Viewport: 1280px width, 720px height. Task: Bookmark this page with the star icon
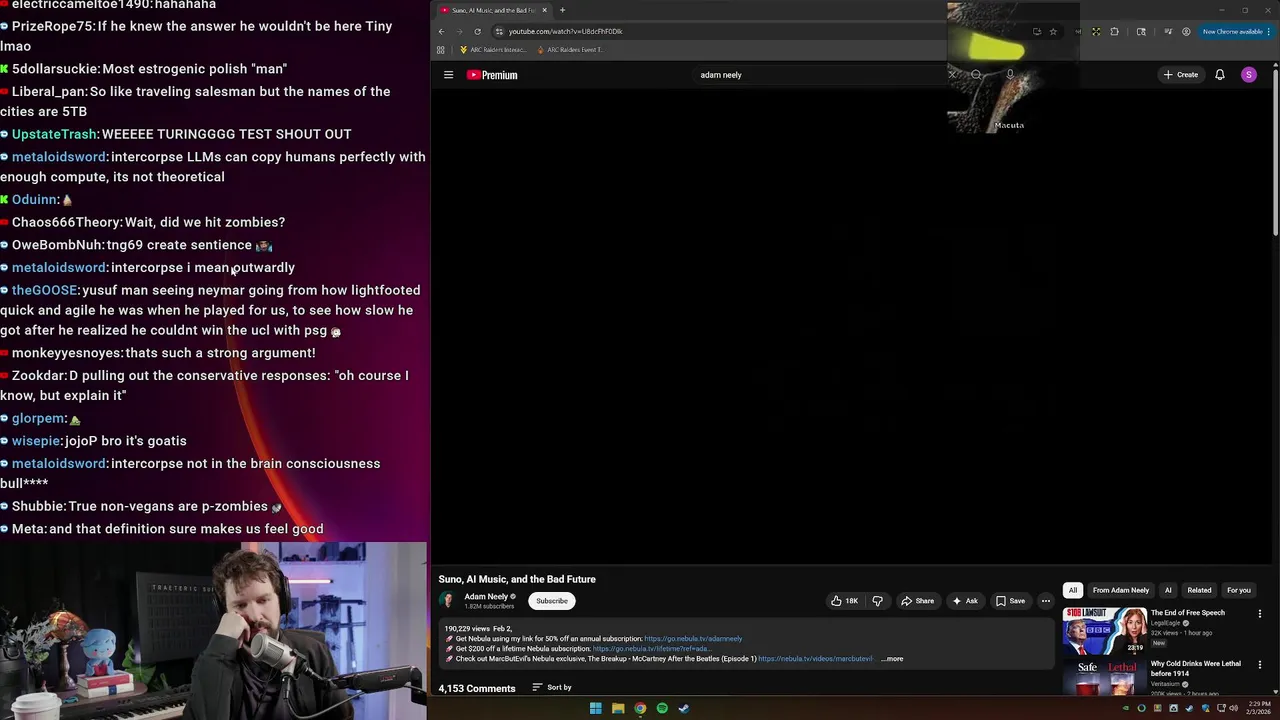pos(1053,31)
